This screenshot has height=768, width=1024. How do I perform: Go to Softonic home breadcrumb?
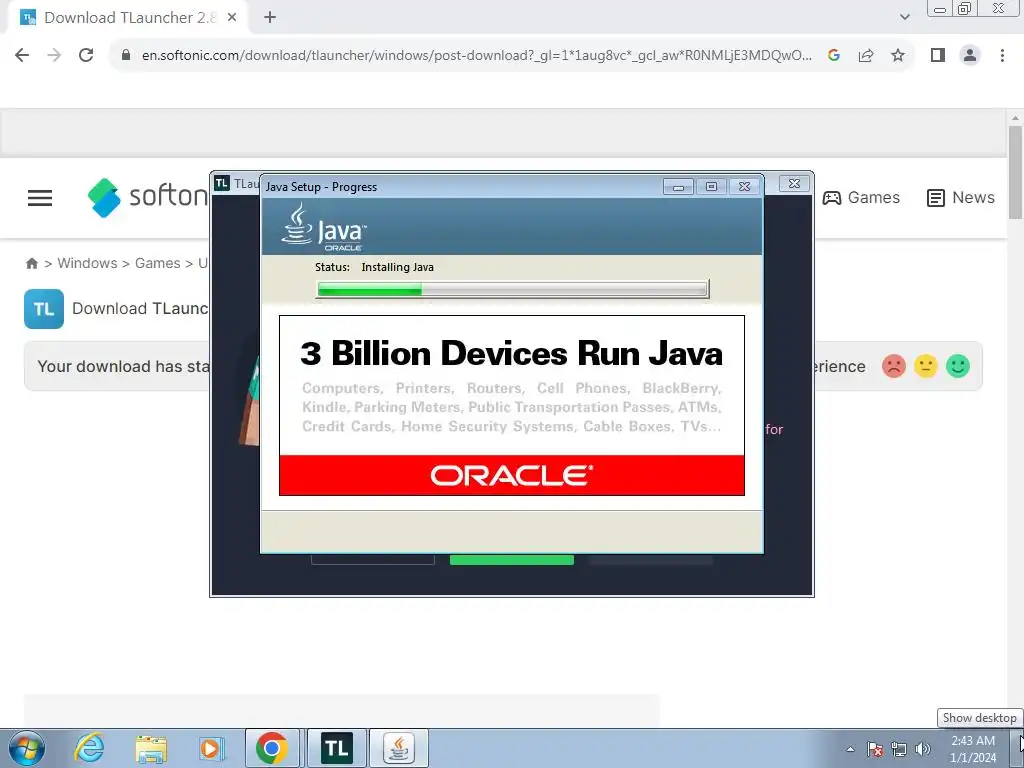(x=31, y=263)
